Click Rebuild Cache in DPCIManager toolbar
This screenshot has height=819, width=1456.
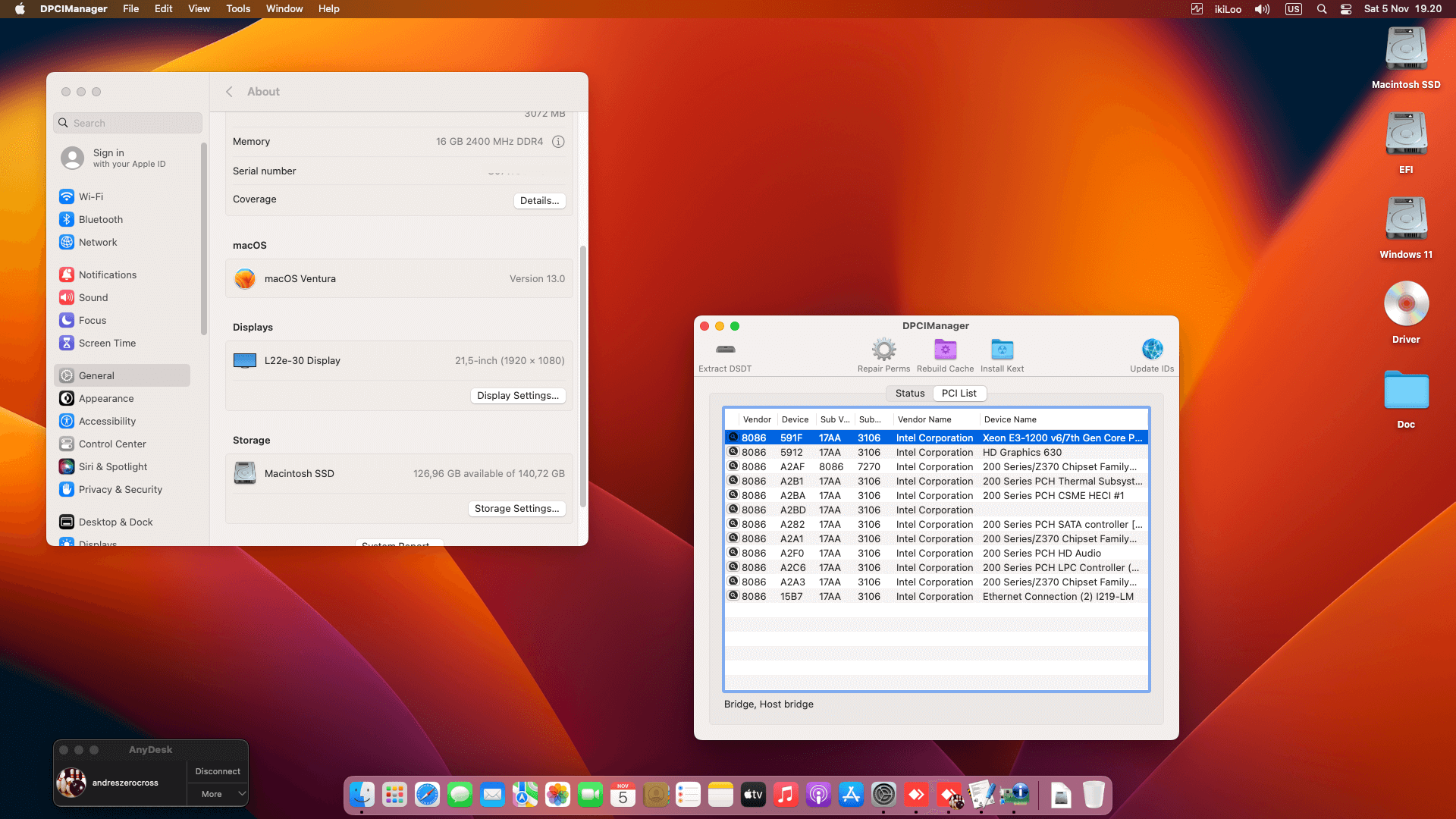pos(945,354)
